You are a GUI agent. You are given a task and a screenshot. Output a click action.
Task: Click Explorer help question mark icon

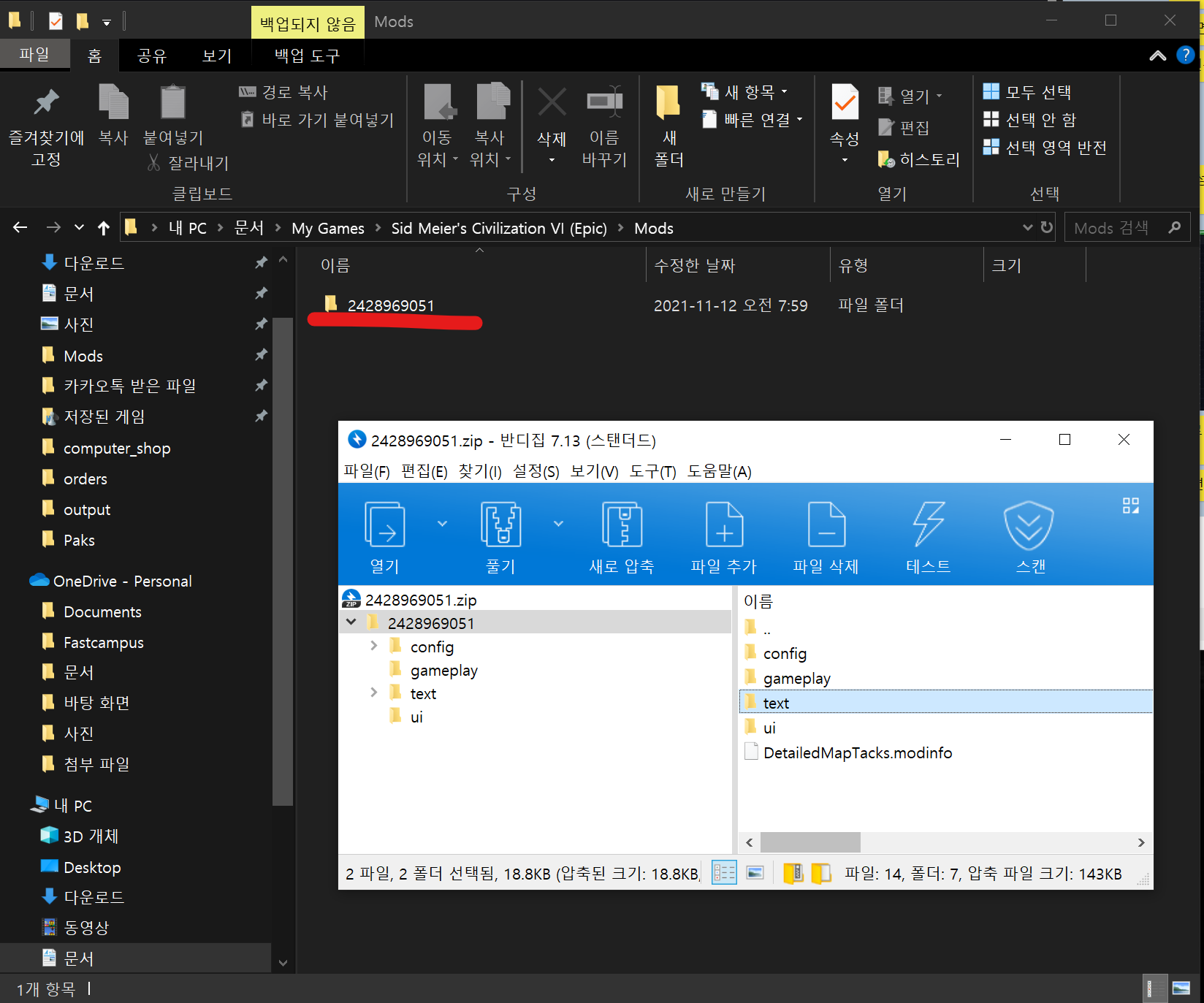pos(1185,55)
